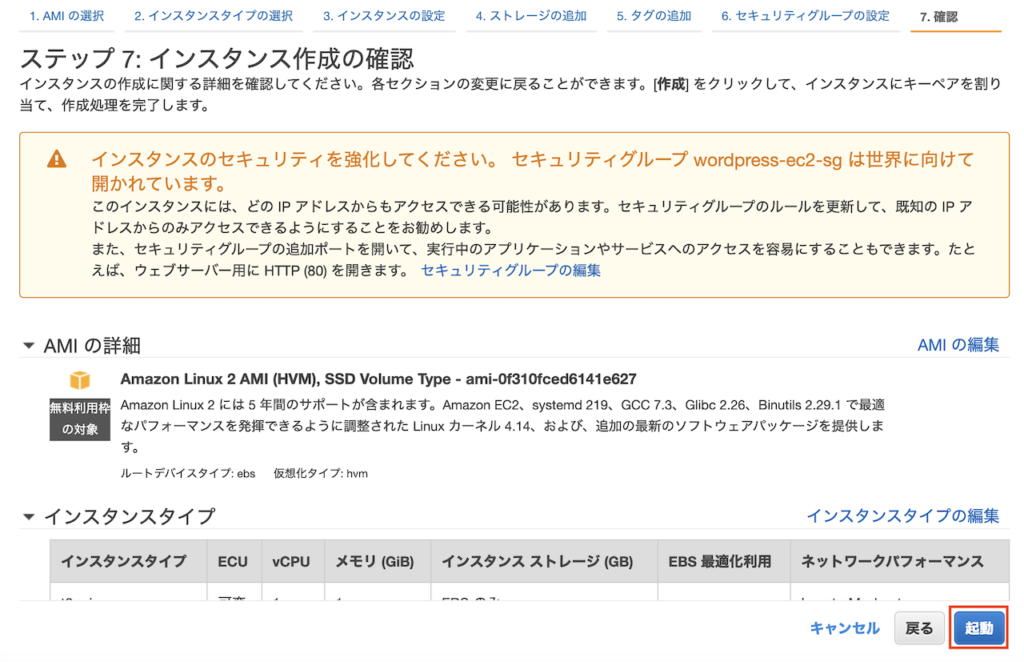Viewport: 1024px width, 662px height.
Task: Click the 起動 launch button
Action: tap(978, 628)
